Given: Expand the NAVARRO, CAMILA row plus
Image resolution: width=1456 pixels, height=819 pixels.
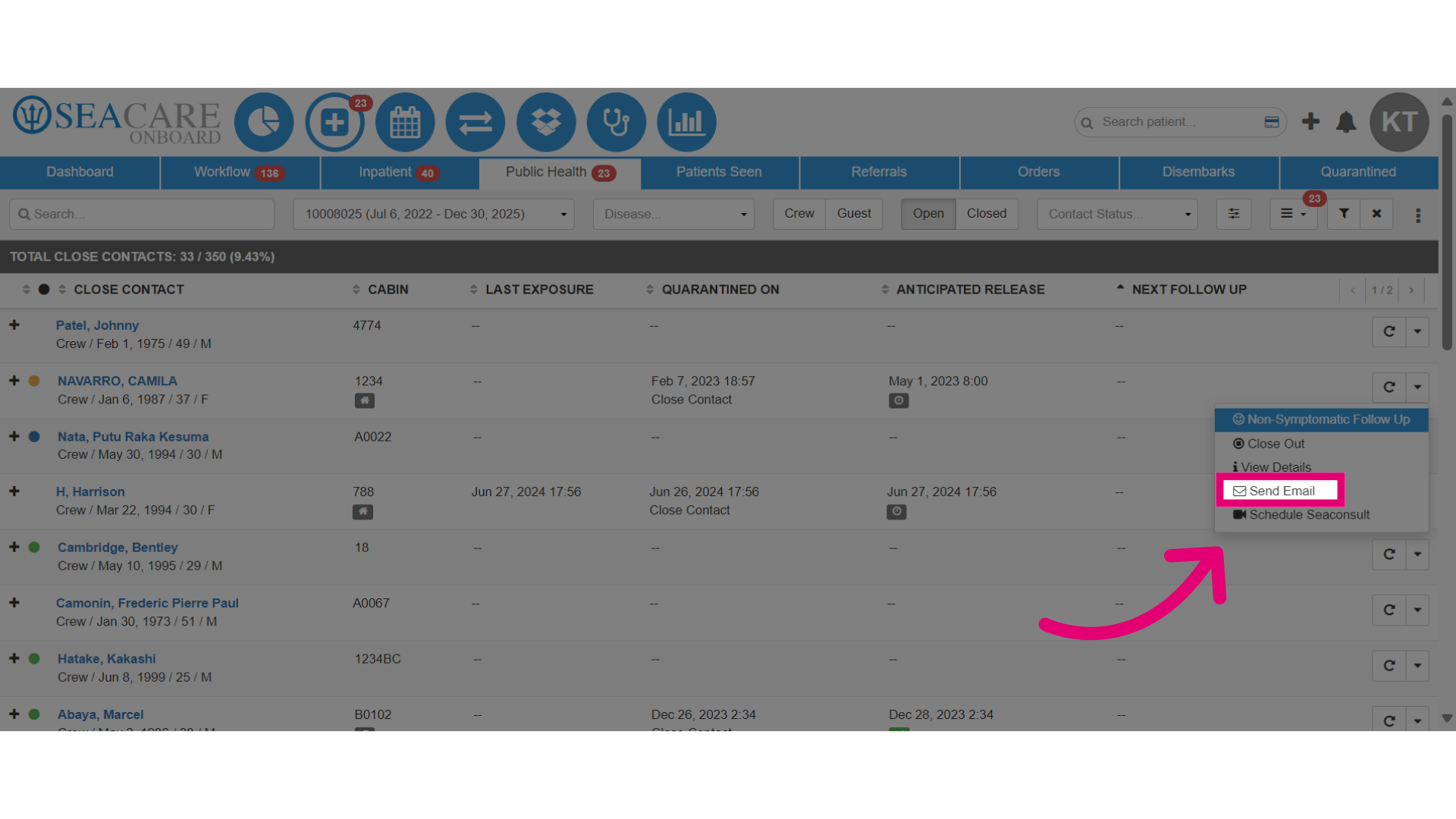Looking at the screenshot, I should click(14, 380).
